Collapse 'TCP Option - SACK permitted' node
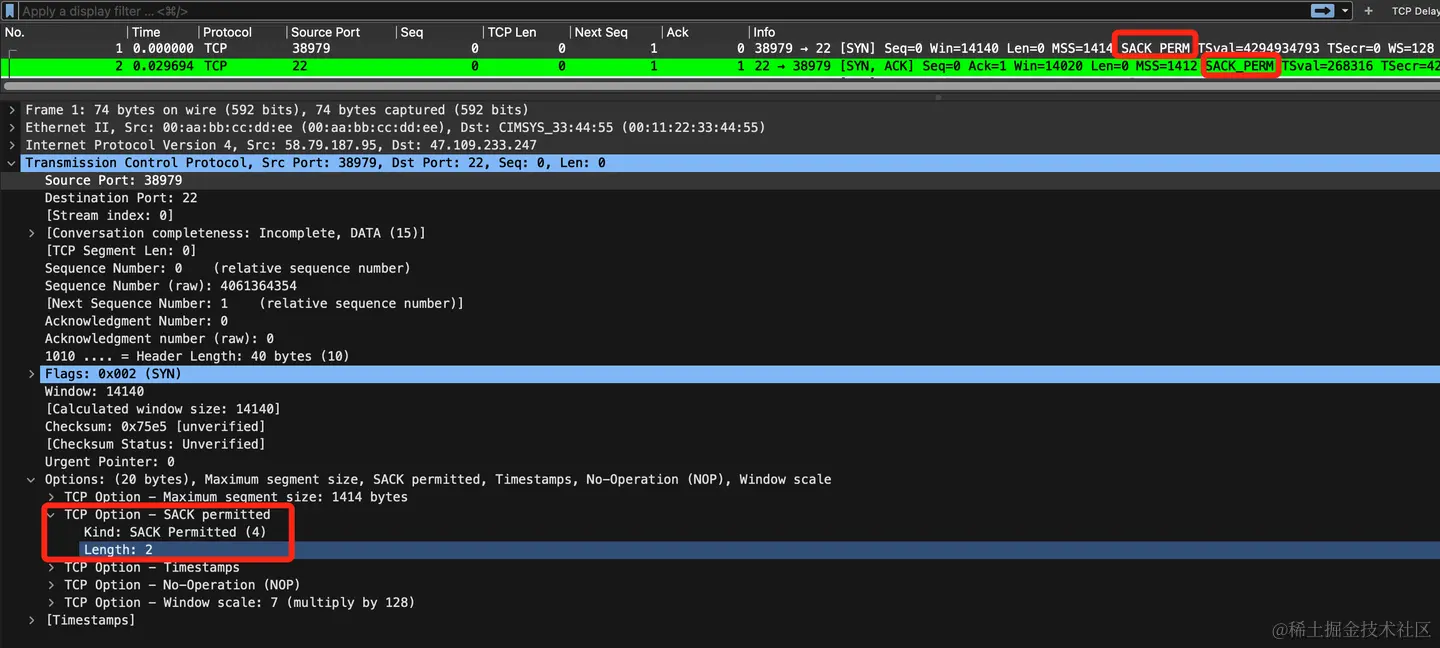 point(51,515)
